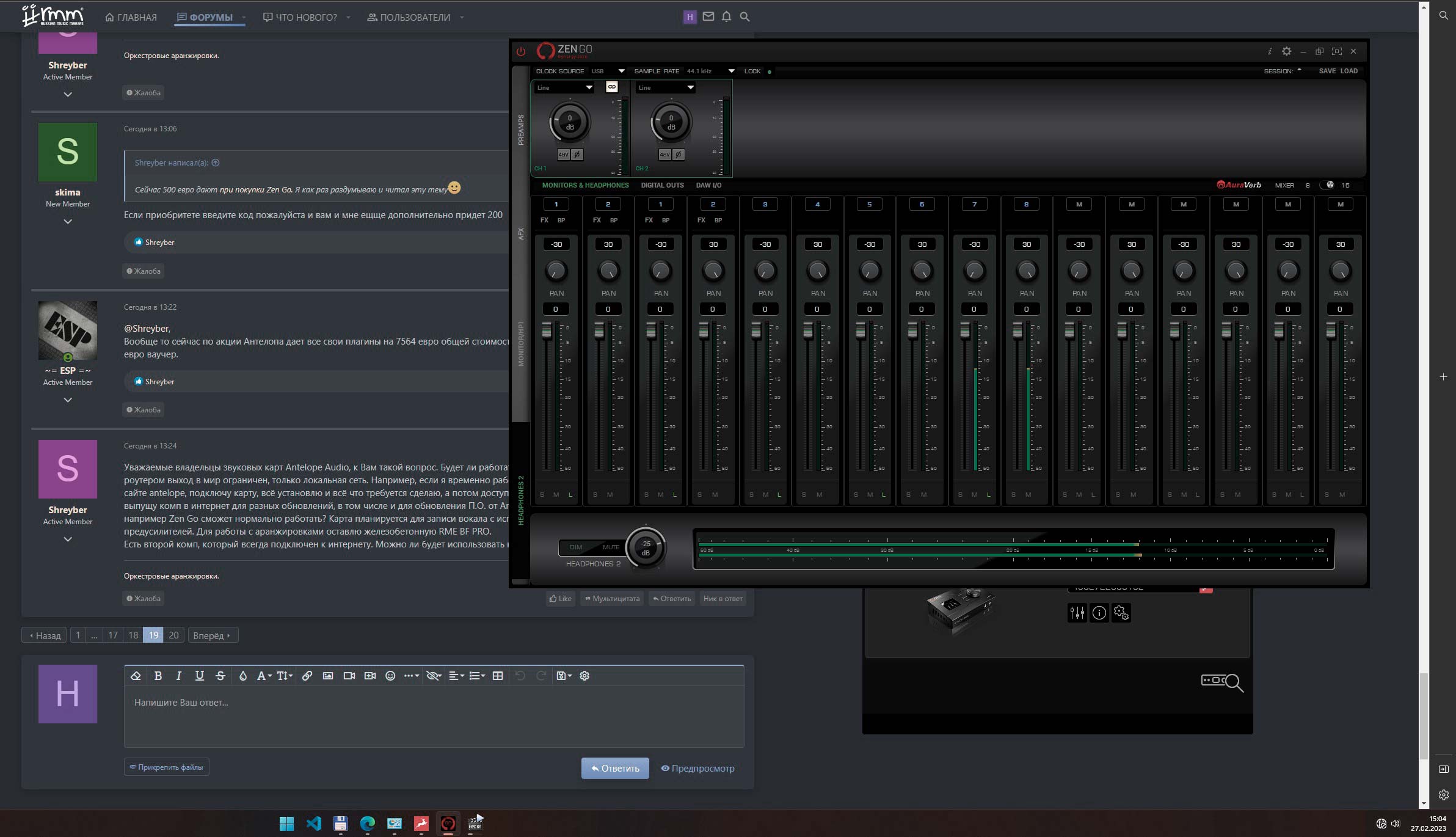
Task: Toggle MUTE for Headphones 2
Action: pos(611,547)
